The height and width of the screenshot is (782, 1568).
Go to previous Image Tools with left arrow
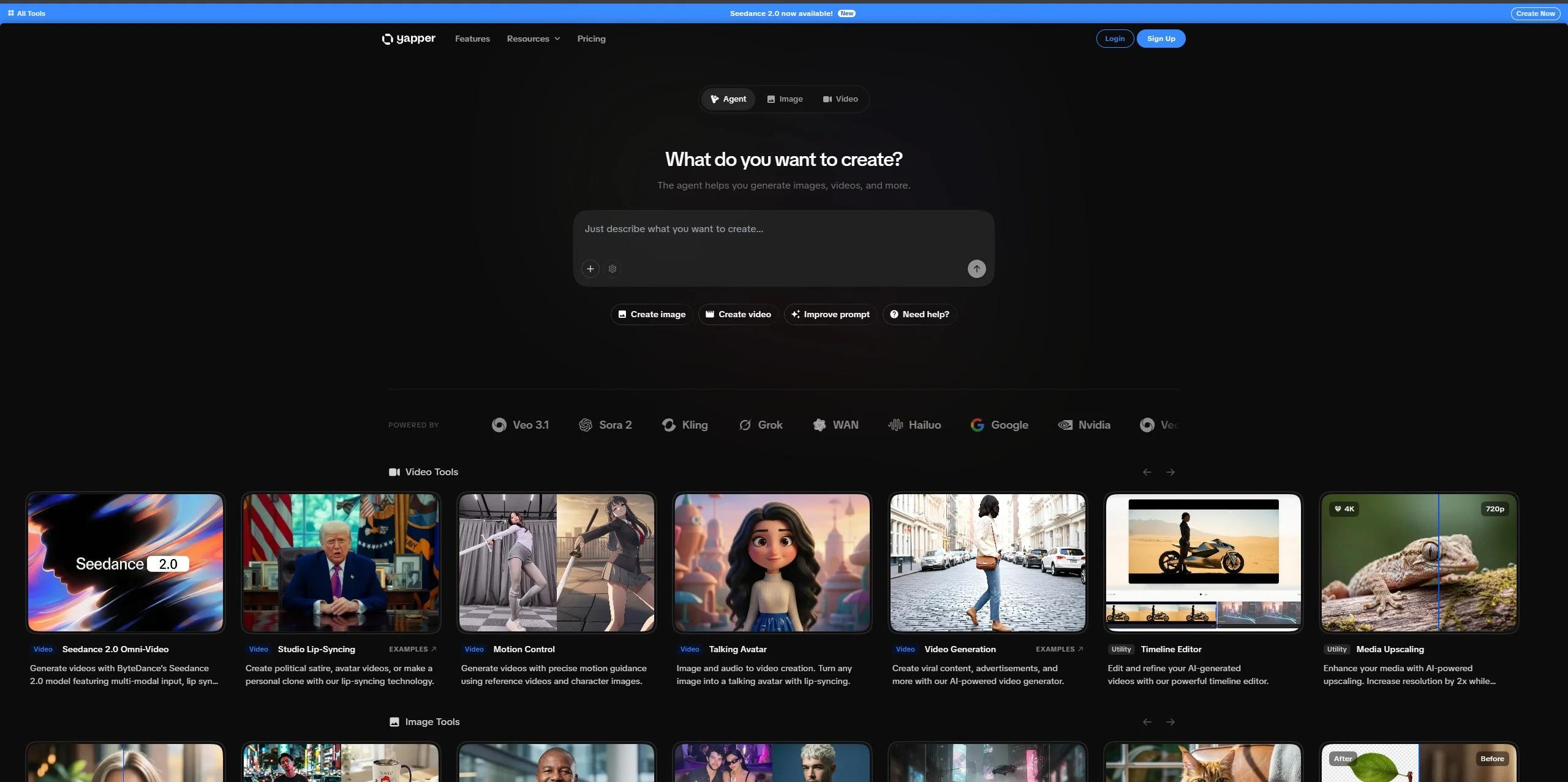coord(1147,722)
